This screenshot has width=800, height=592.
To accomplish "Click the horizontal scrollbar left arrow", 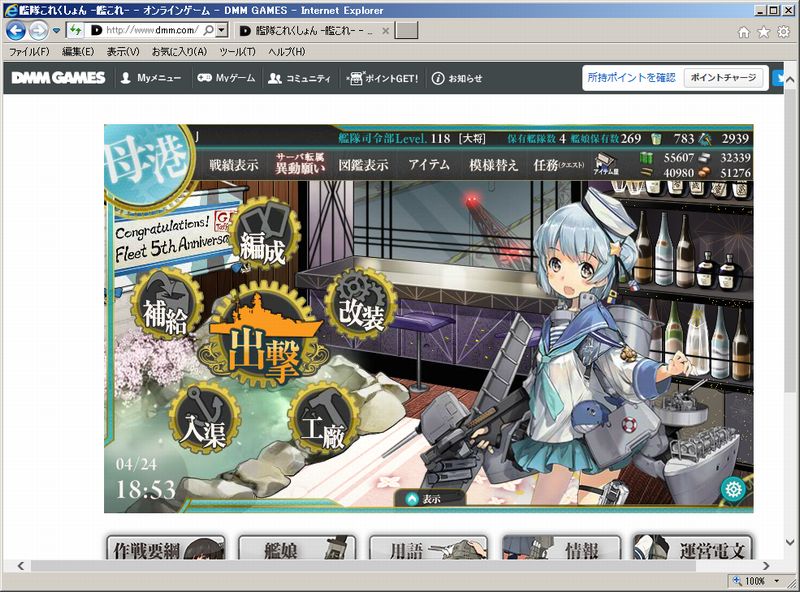I will click(x=21, y=565).
